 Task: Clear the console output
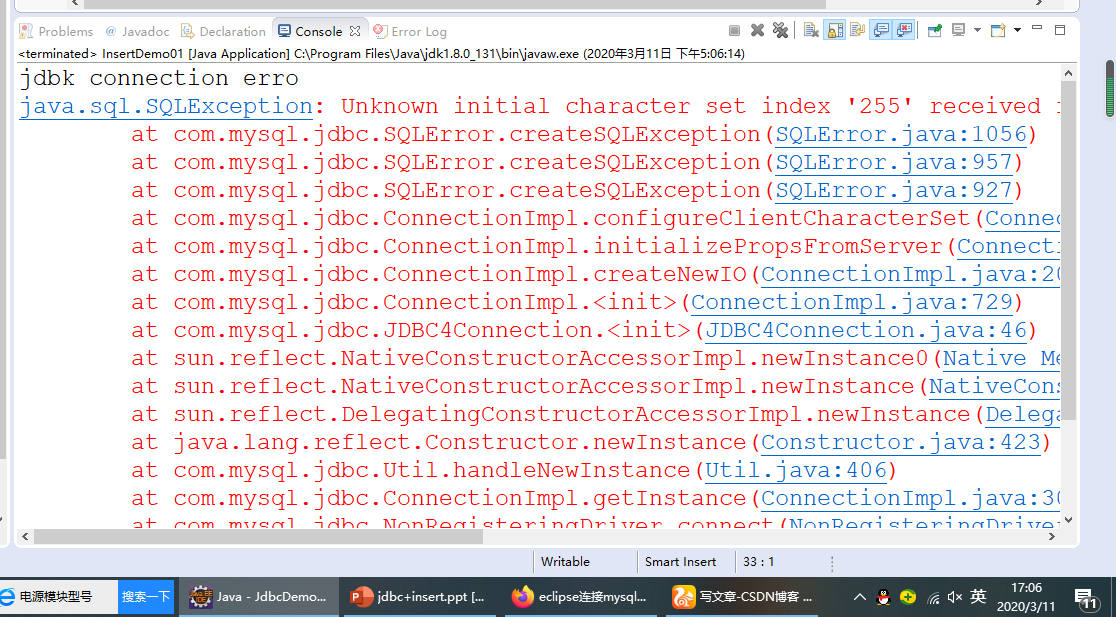(811, 31)
